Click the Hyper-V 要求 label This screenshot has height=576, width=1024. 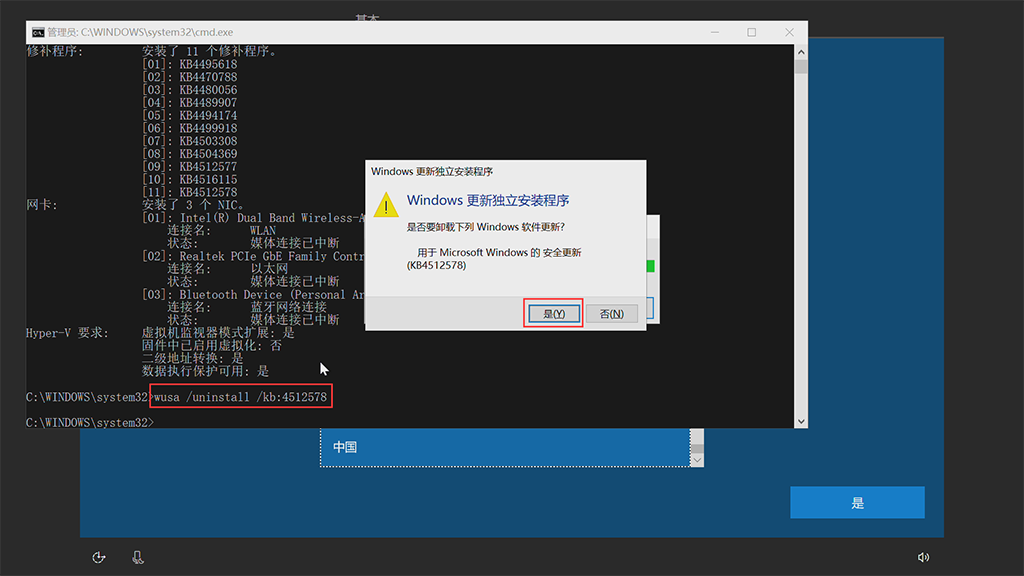pyautogui.click(x=67, y=333)
